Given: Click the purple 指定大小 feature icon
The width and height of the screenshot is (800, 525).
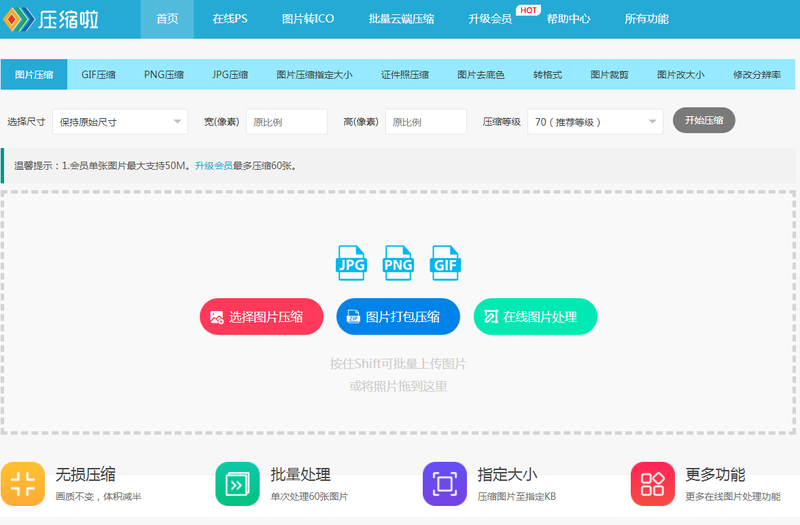Looking at the screenshot, I should (x=444, y=484).
